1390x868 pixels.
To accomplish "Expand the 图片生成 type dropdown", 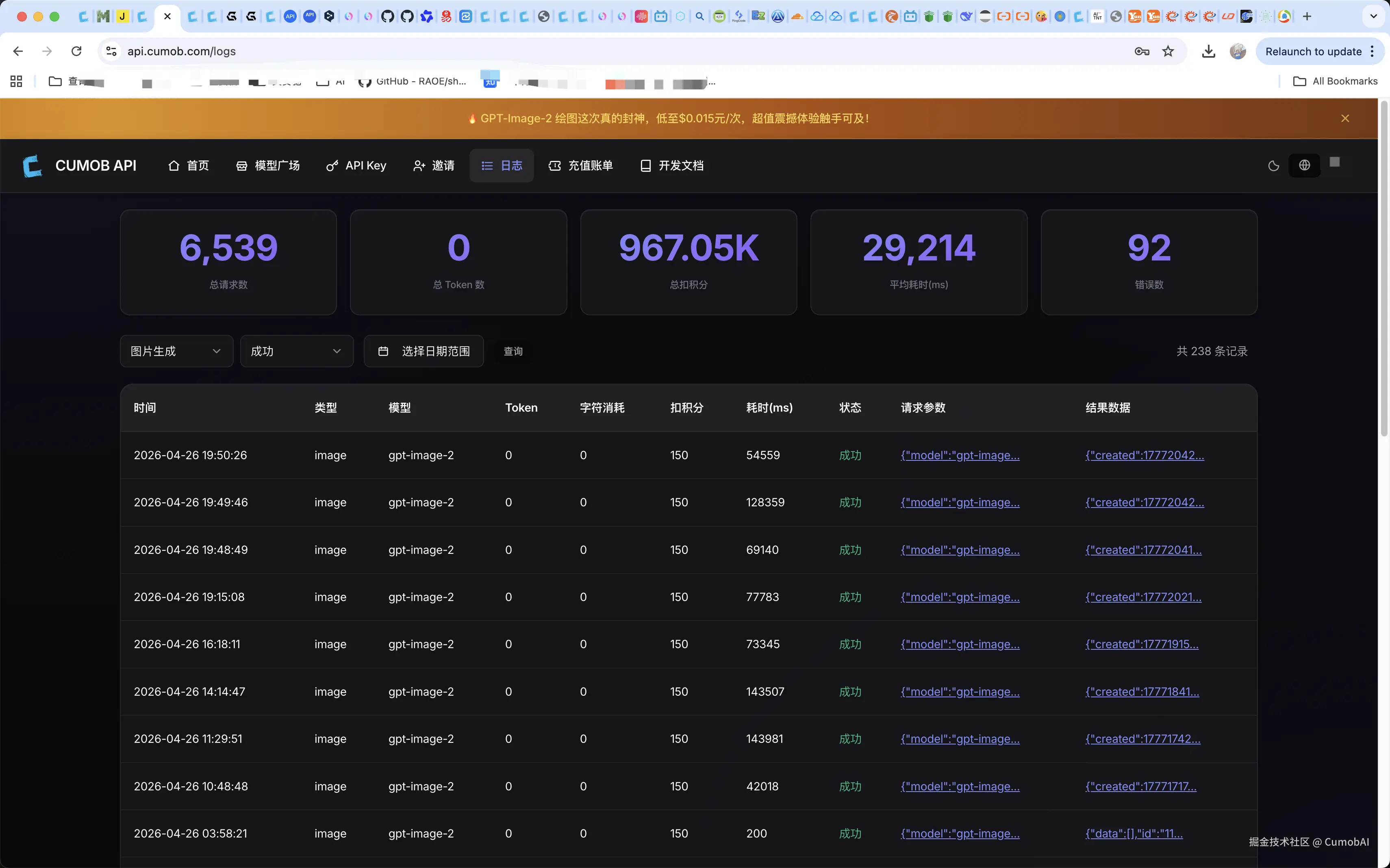I will (176, 352).
